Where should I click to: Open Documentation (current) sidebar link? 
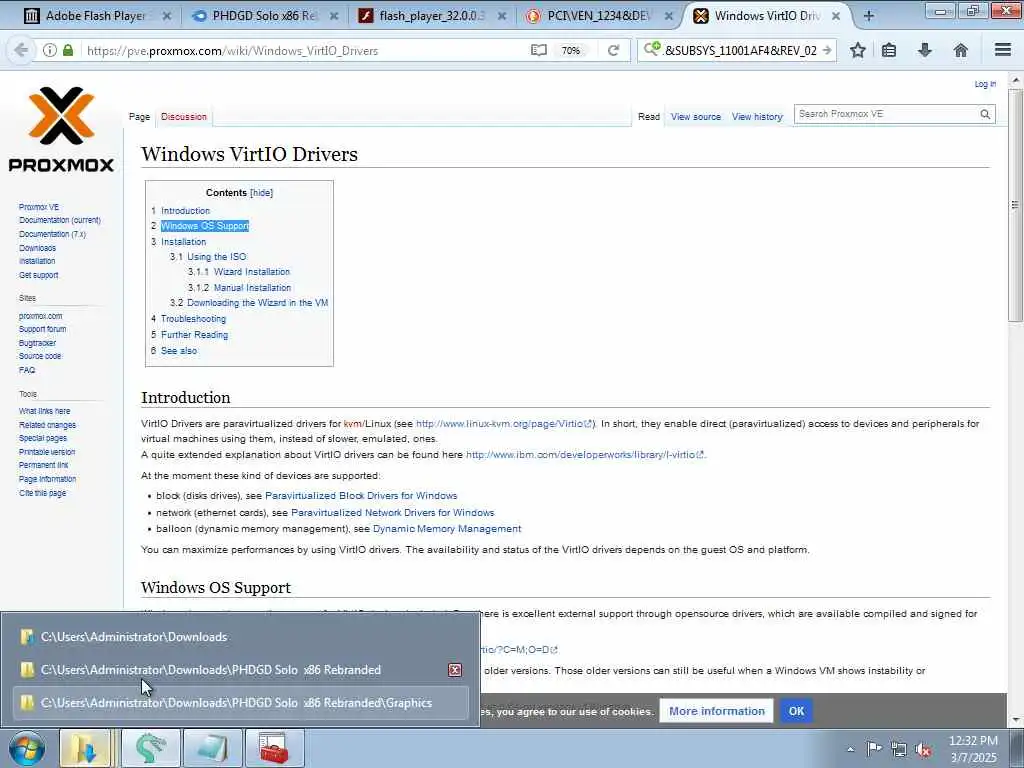[x=60, y=220]
